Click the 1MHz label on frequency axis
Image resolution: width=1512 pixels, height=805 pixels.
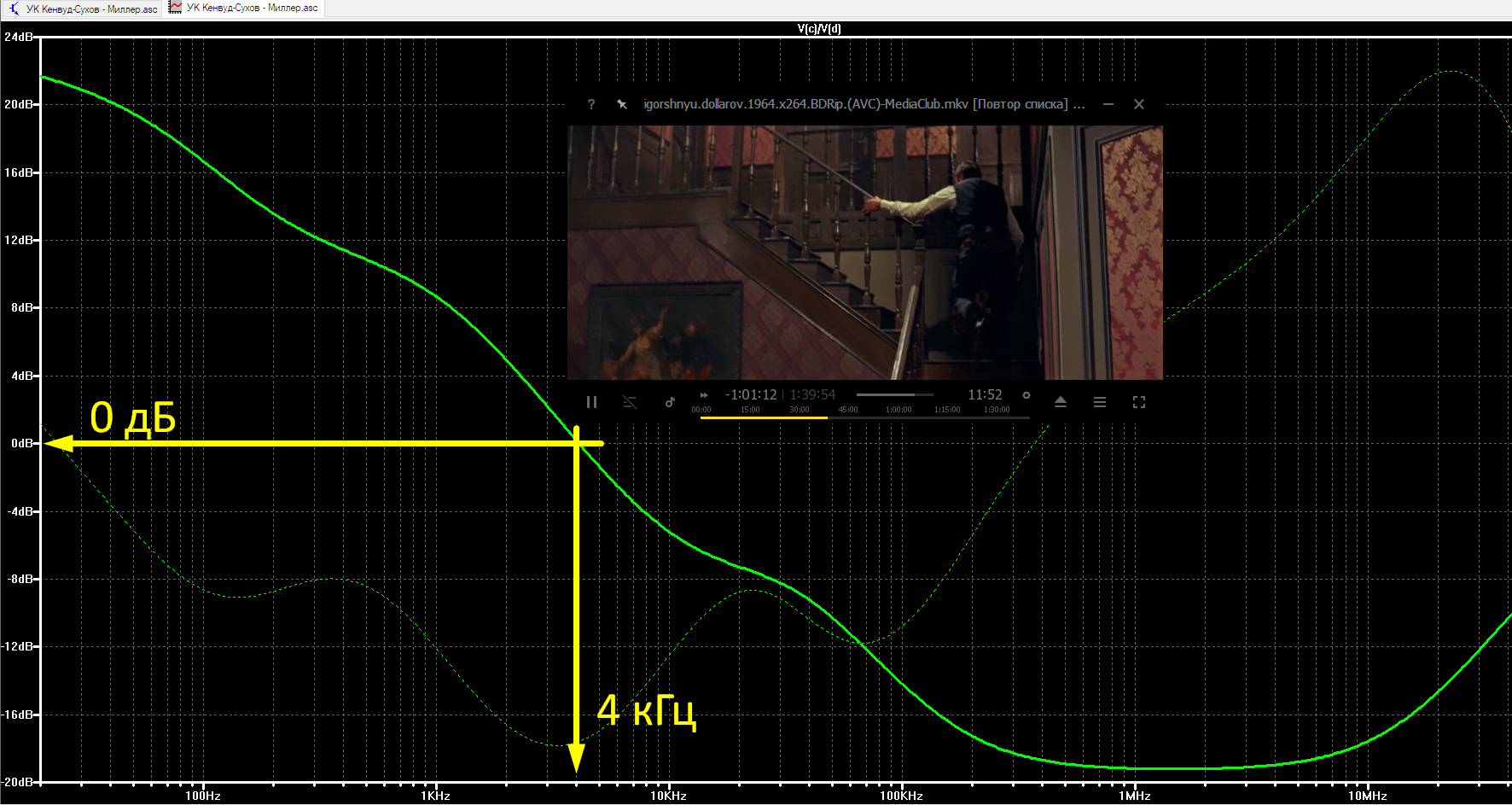click(x=1135, y=796)
